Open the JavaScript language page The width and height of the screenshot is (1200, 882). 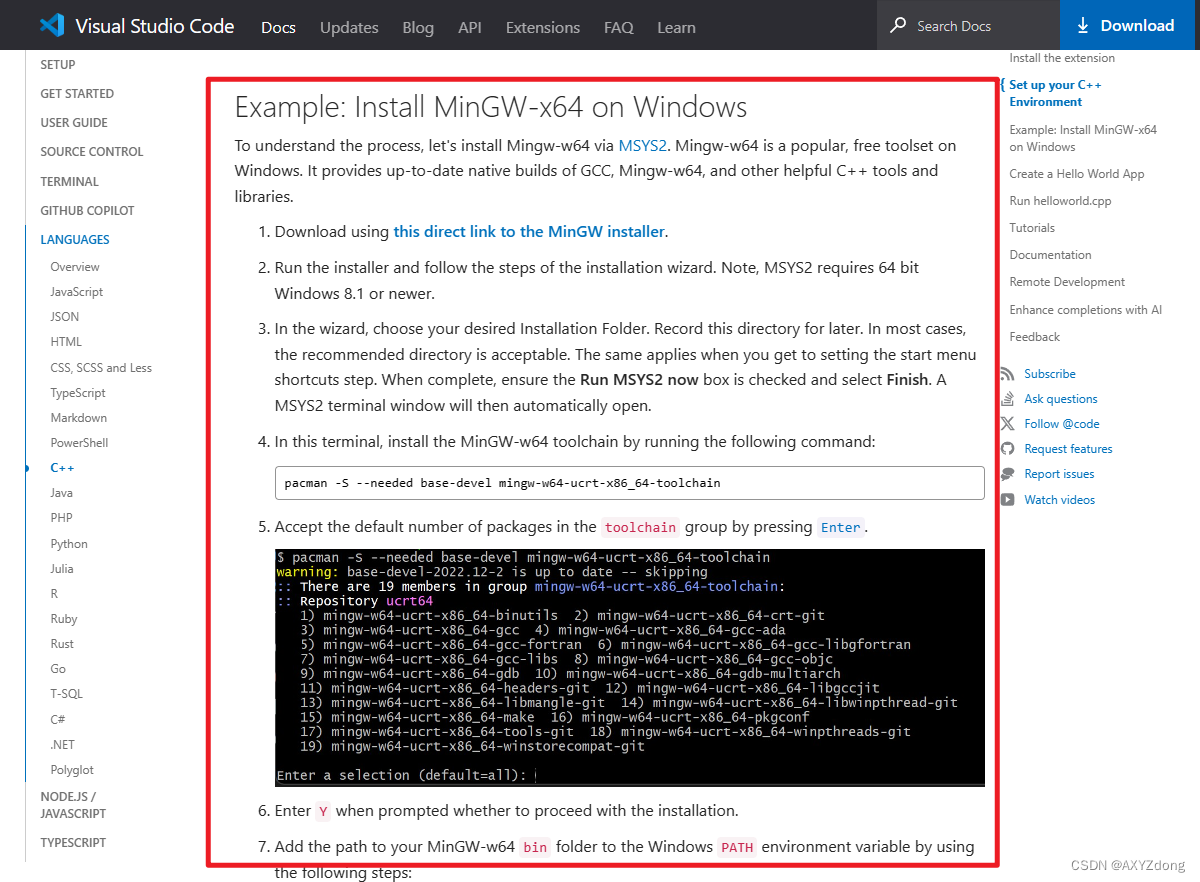[x=77, y=292]
